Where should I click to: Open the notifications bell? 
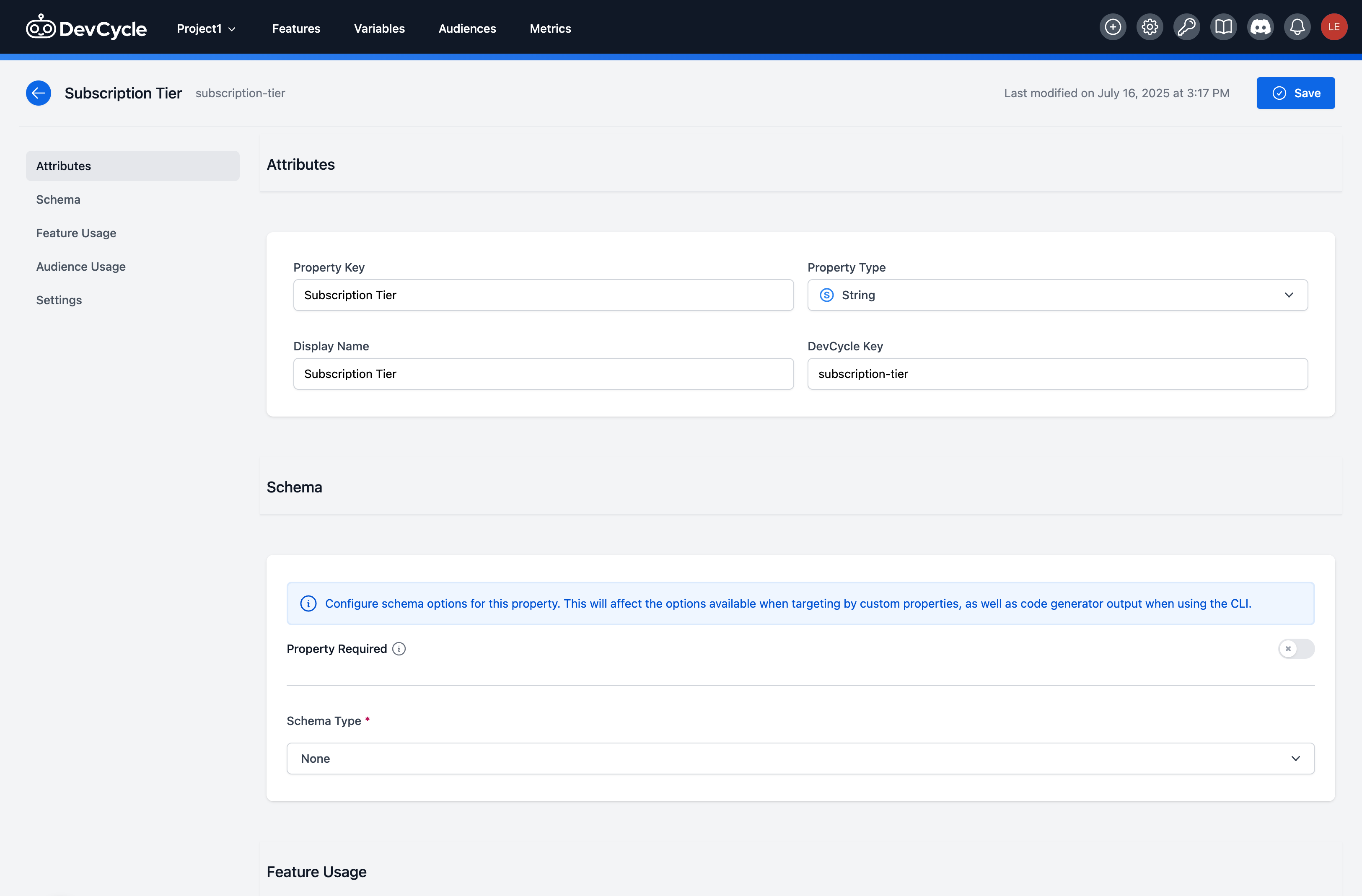click(1297, 26)
